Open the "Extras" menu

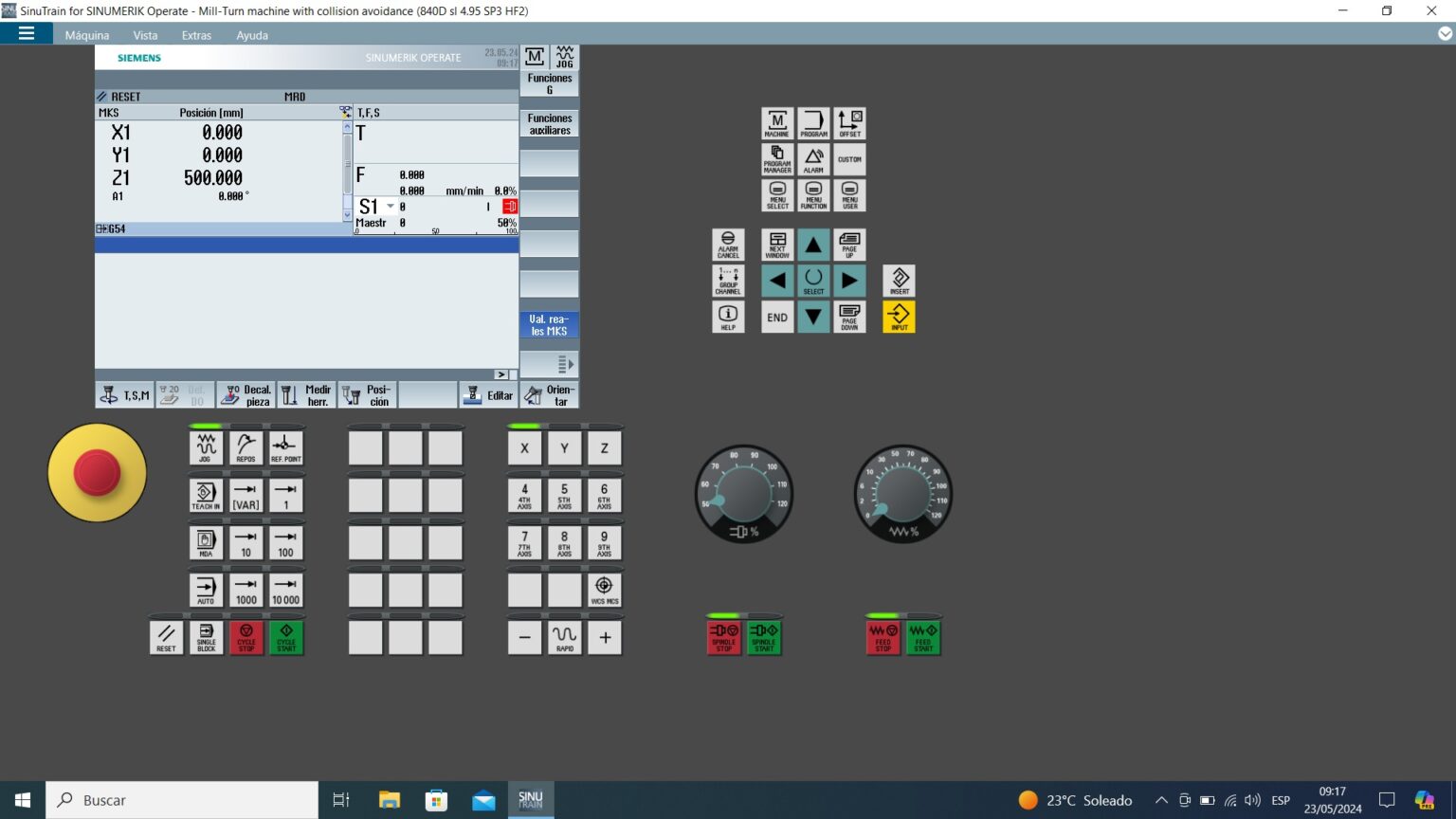(196, 35)
